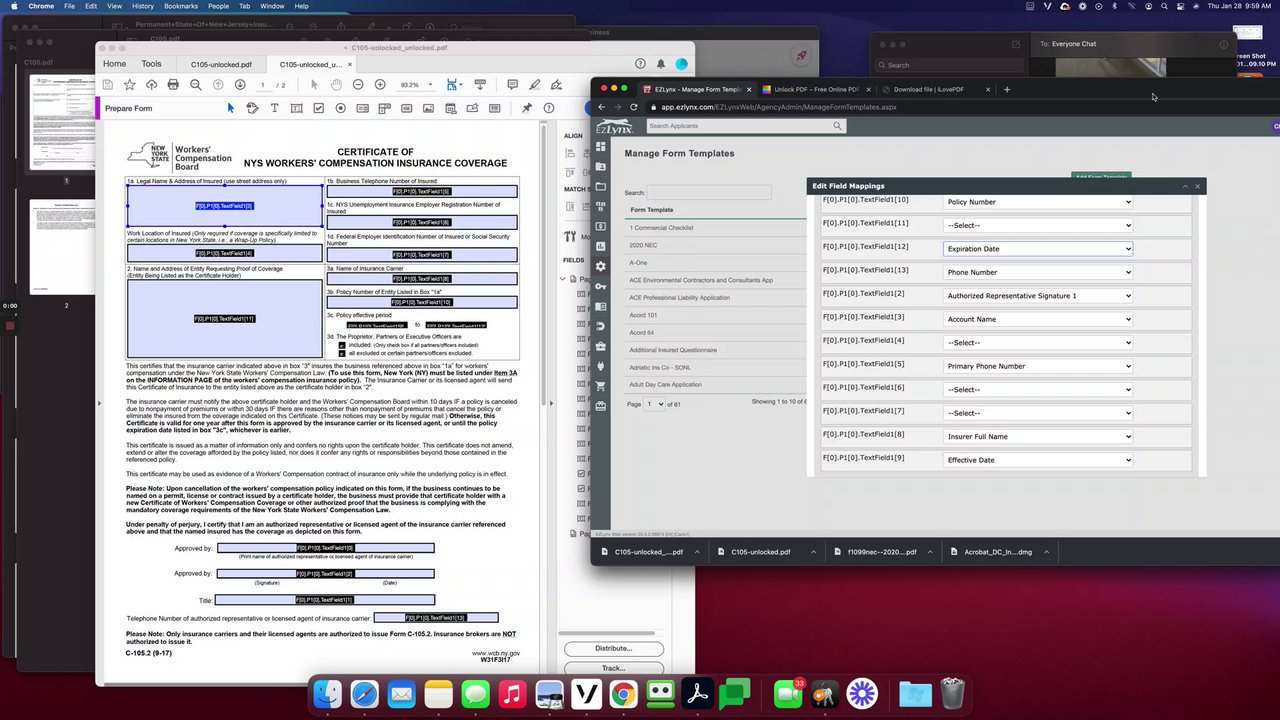Open the Expiration Date mapping dropdown
This screenshot has width=1280, height=720.
[x=1038, y=249]
